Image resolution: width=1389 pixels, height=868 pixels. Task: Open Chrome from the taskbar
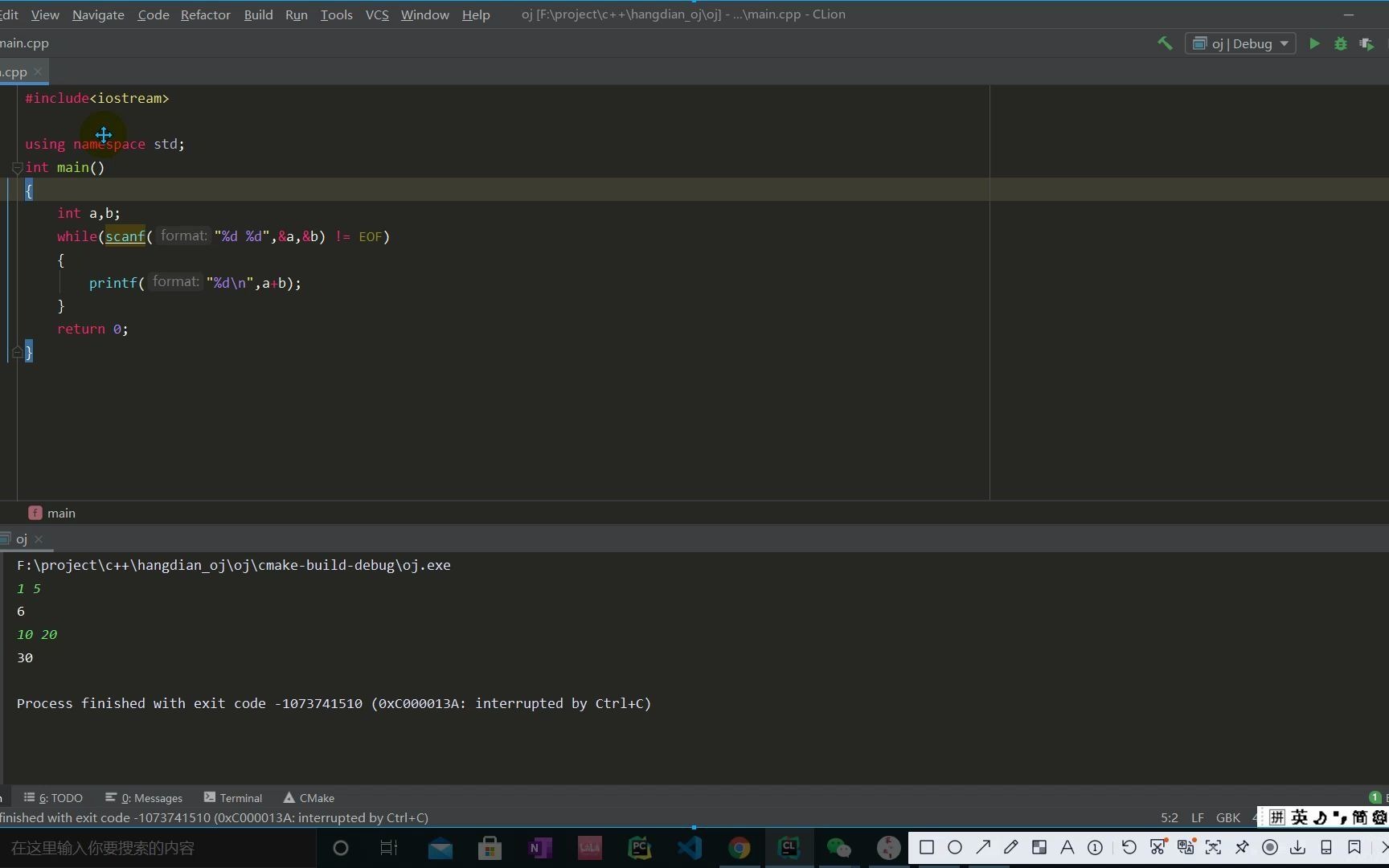click(739, 848)
